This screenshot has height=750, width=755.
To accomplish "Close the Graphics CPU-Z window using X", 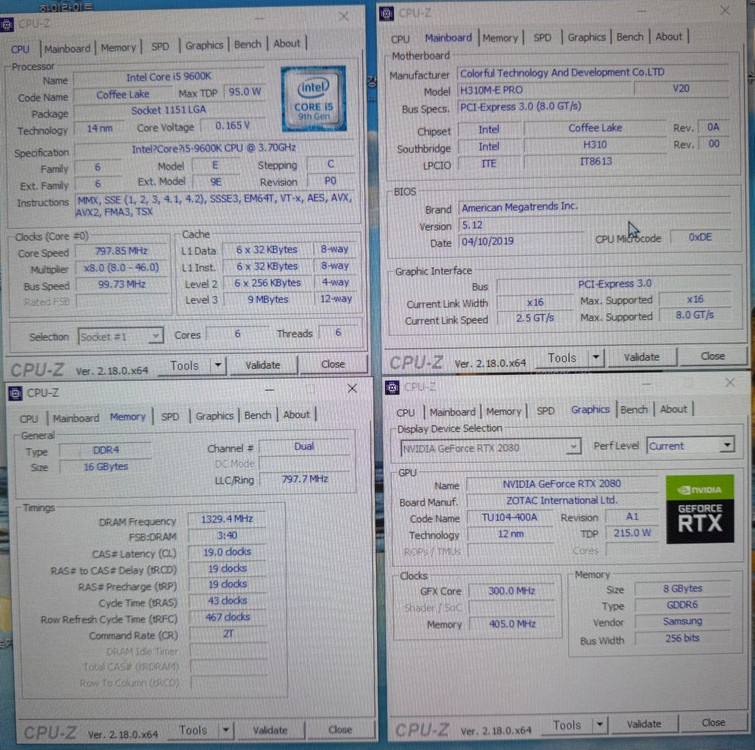I will pyautogui.click(x=730, y=382).
